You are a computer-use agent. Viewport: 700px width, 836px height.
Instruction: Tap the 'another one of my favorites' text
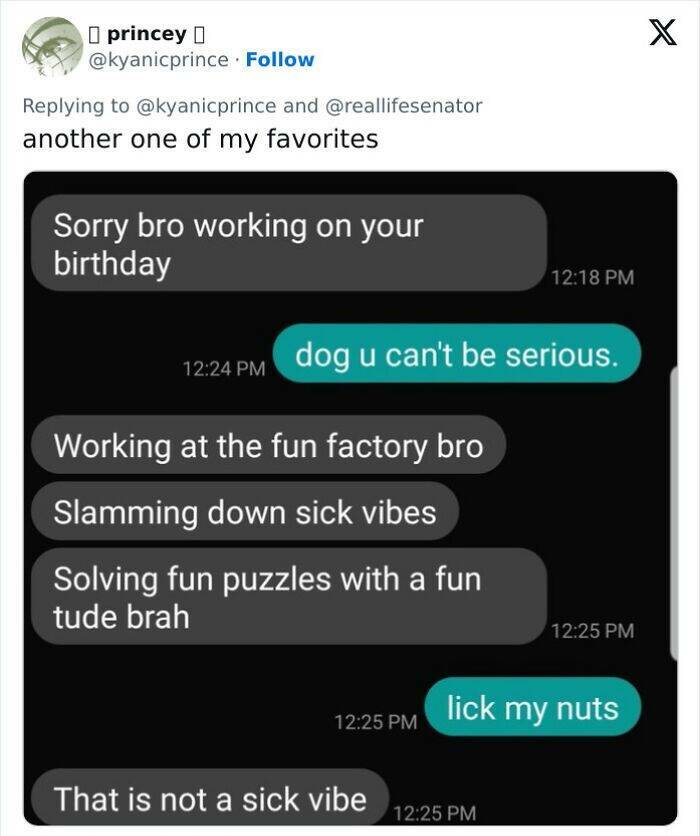(x=200, y=139)
